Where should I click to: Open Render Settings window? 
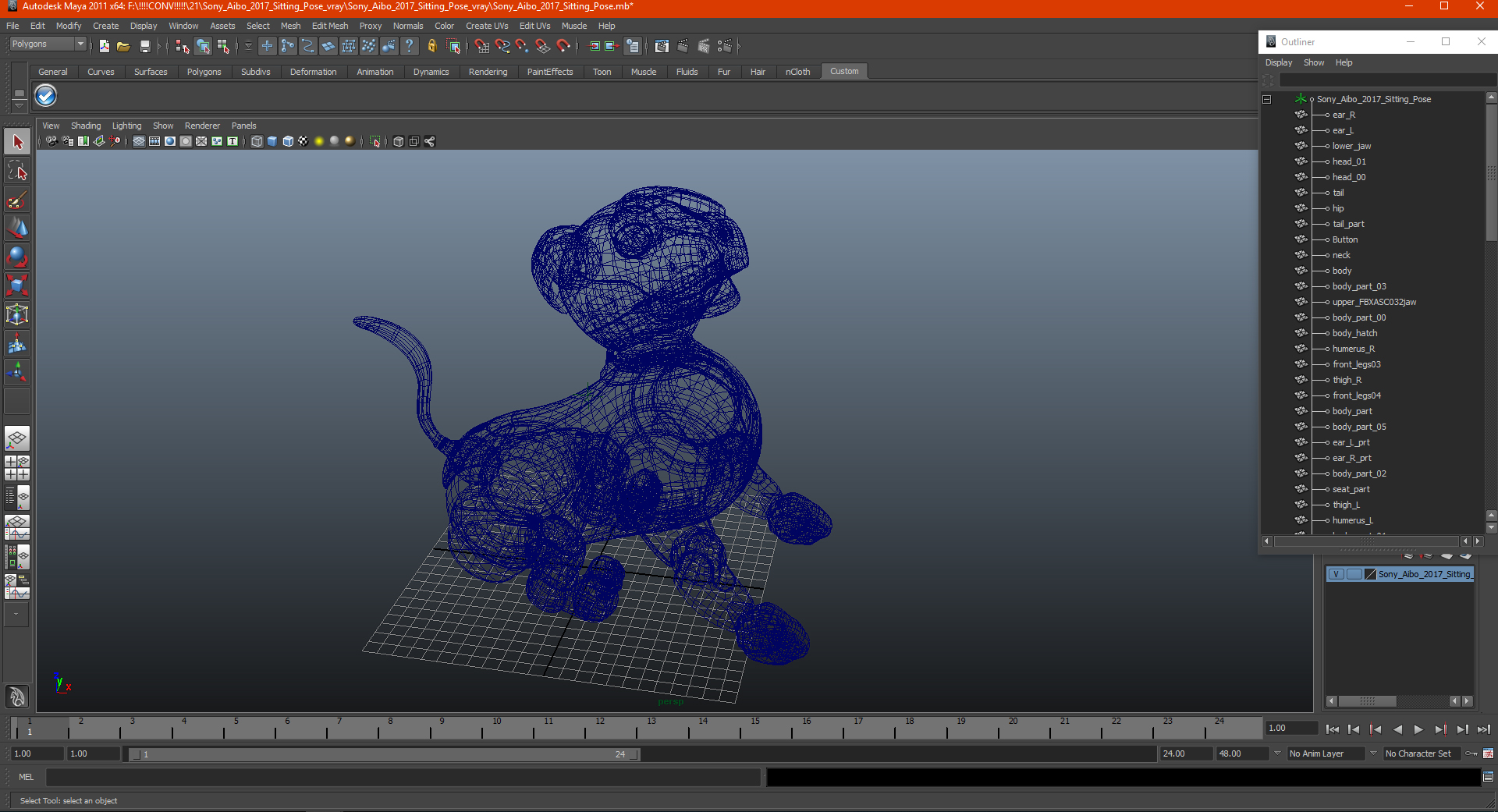[x=725, y=46]
